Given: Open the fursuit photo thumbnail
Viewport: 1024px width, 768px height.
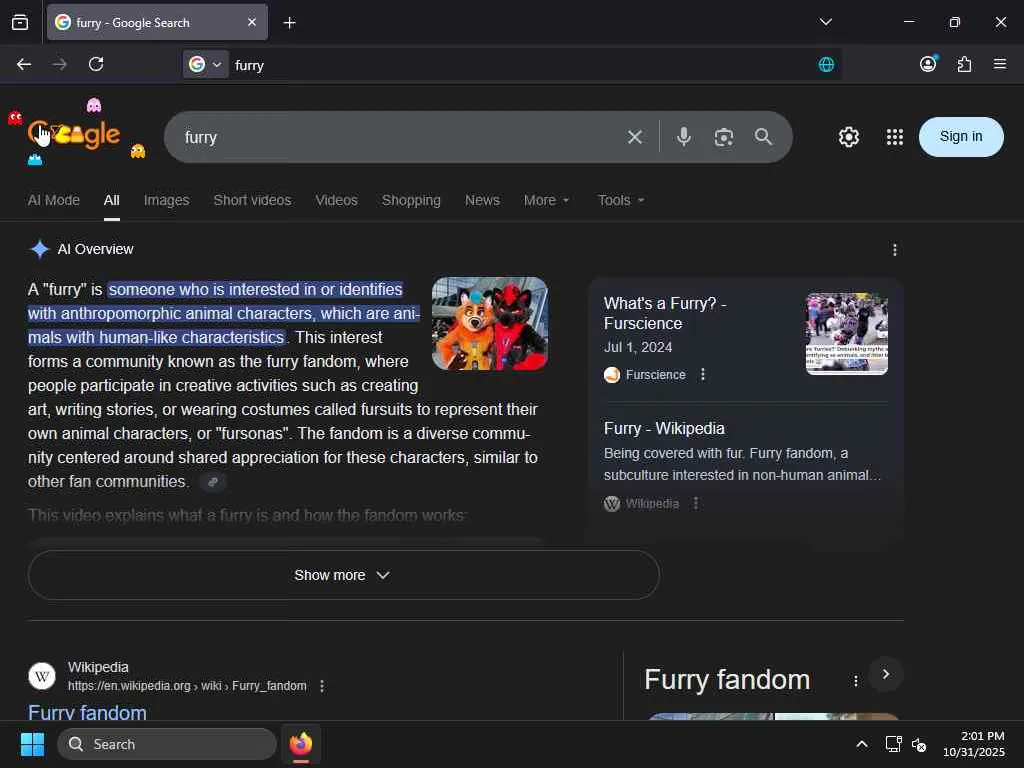Looking at the screenshot, I should [490, 323].
